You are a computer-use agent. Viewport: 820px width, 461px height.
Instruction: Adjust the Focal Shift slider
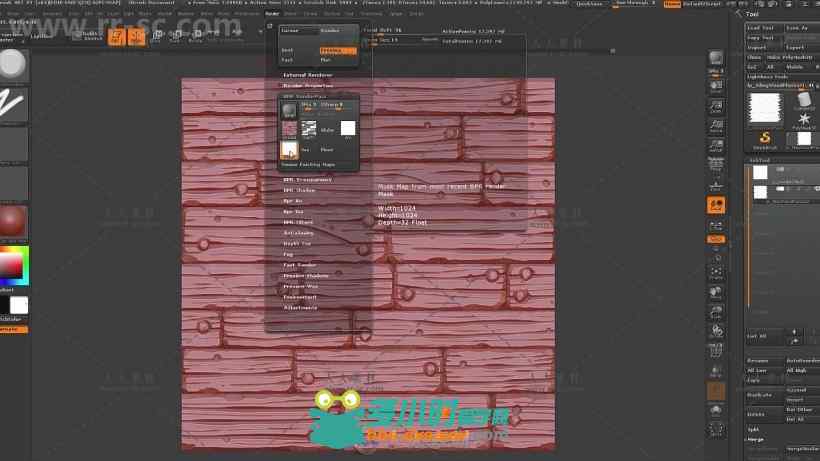401,30
